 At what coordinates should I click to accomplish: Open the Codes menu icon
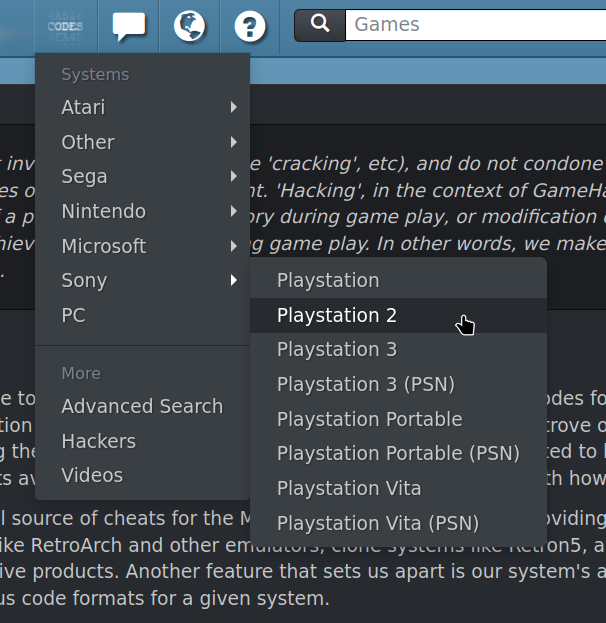coord(66,26)
